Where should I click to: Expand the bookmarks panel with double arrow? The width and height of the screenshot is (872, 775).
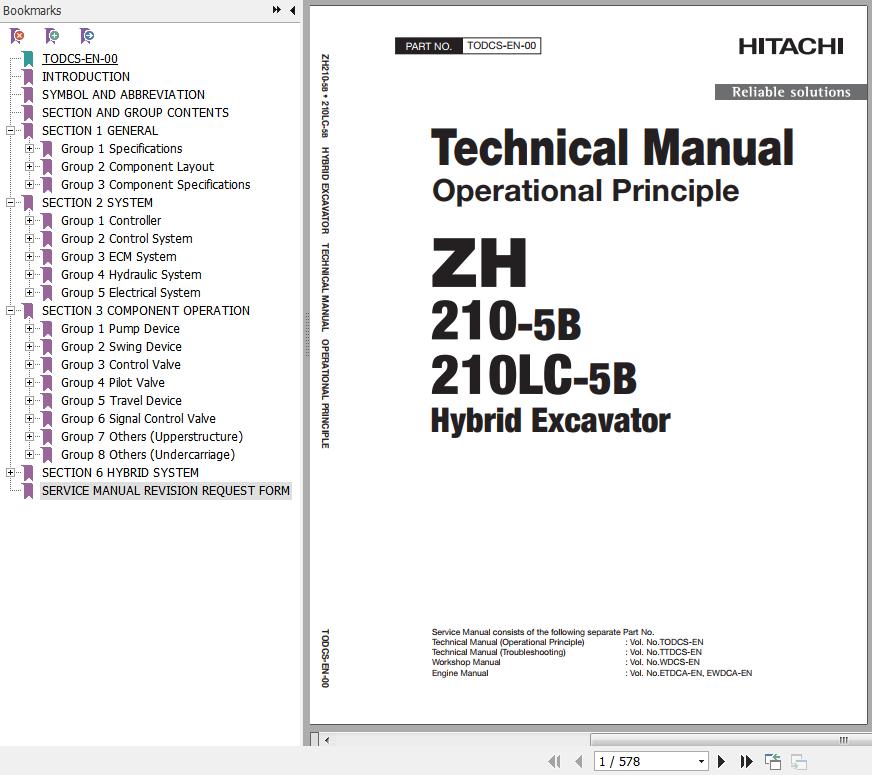pyautogui.click(x=276, y=10)
